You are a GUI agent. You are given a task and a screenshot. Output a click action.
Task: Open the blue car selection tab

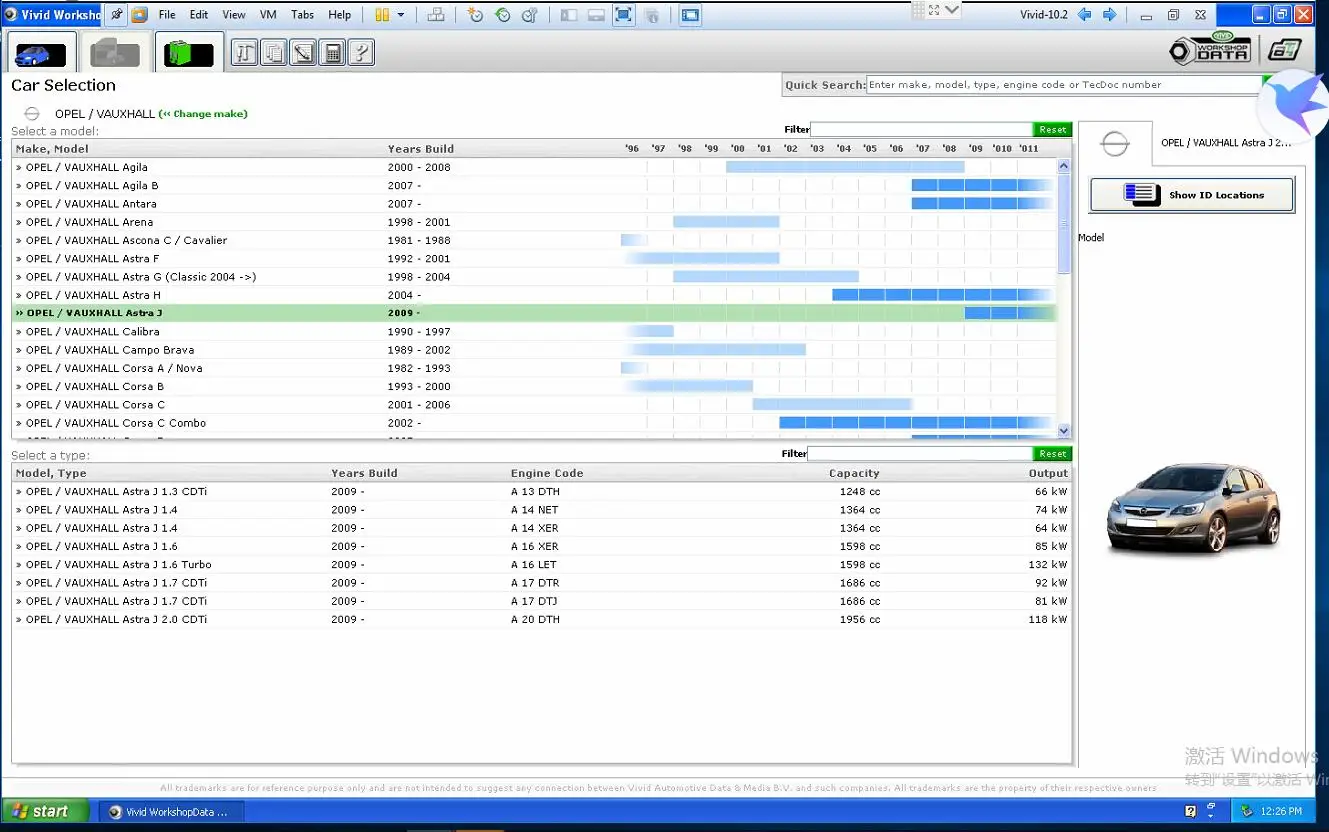tap(41, 53)
